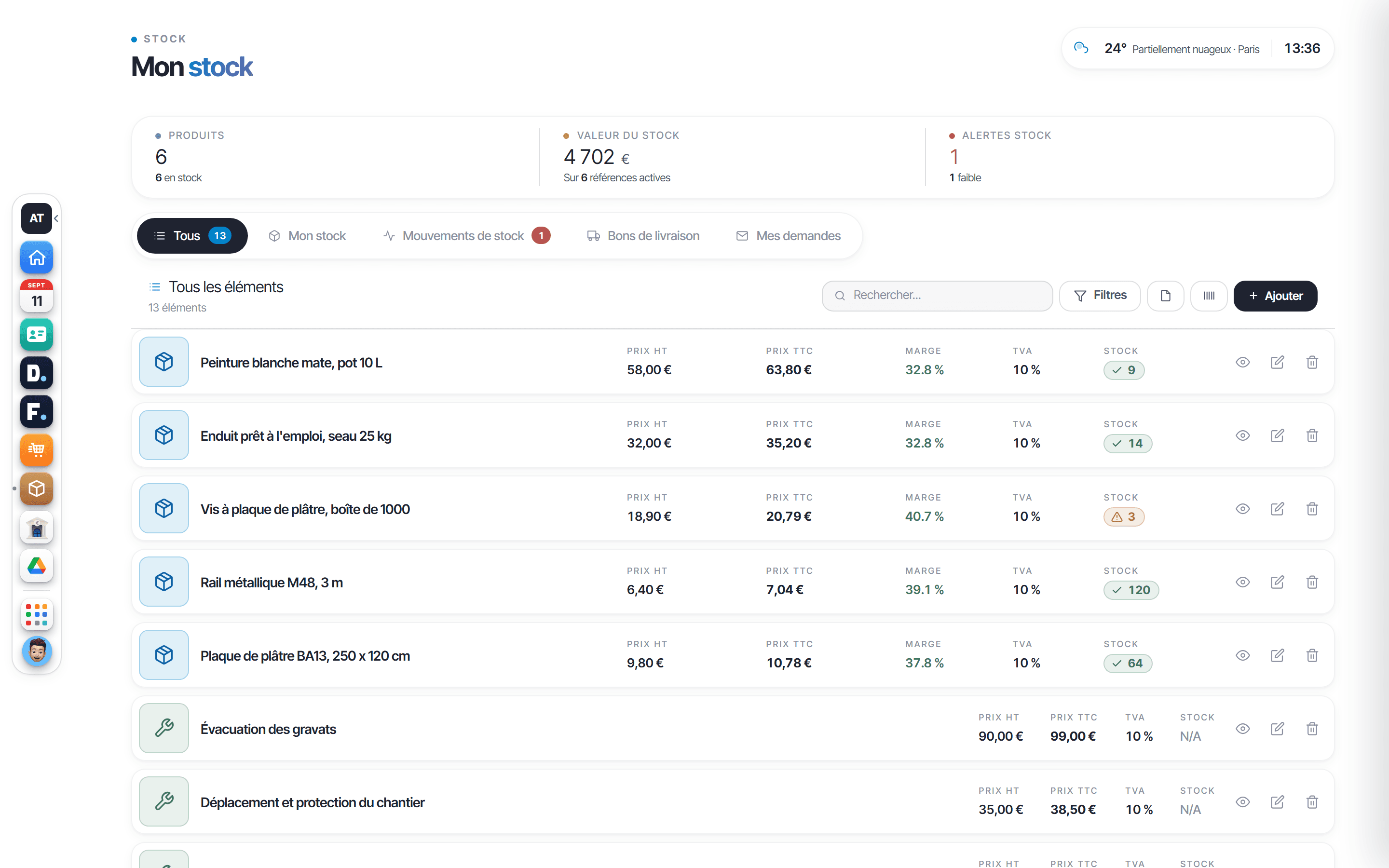
Task: Click the Rechercher search field
Action: [x=937, y=296]
